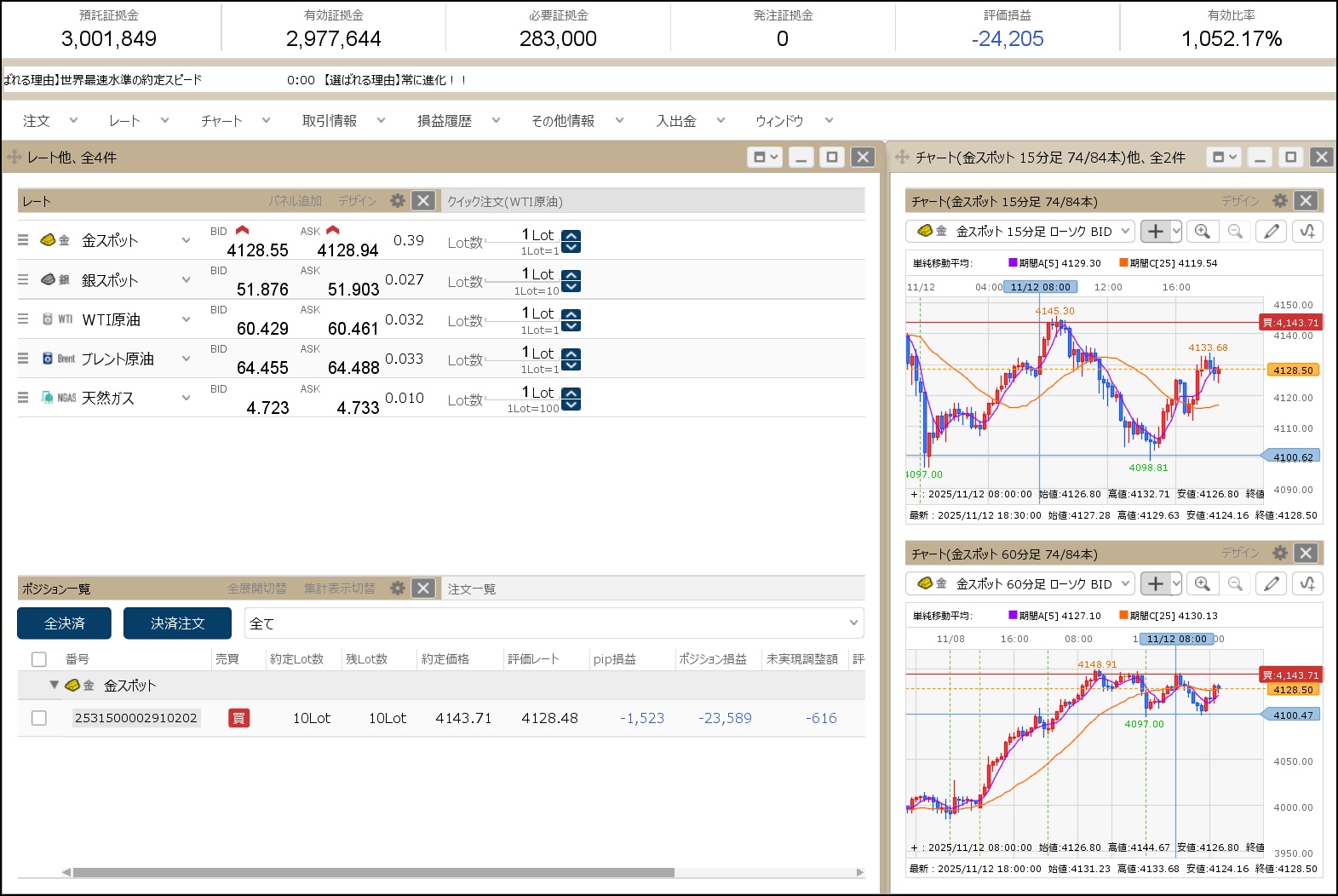Open technical indicator icon on 60-minute chart
This screenshot has width=1338, height=896.
pyautogui.click(x=1307, y=583)
